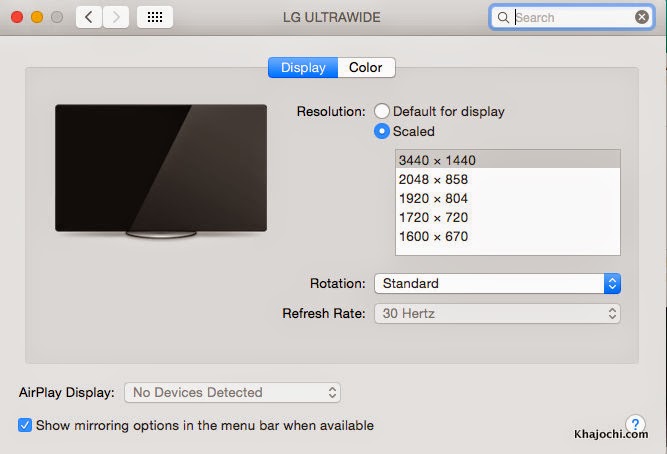Click the yellow minimize window button
The image size is (667, 454).
tap(37, 17)
